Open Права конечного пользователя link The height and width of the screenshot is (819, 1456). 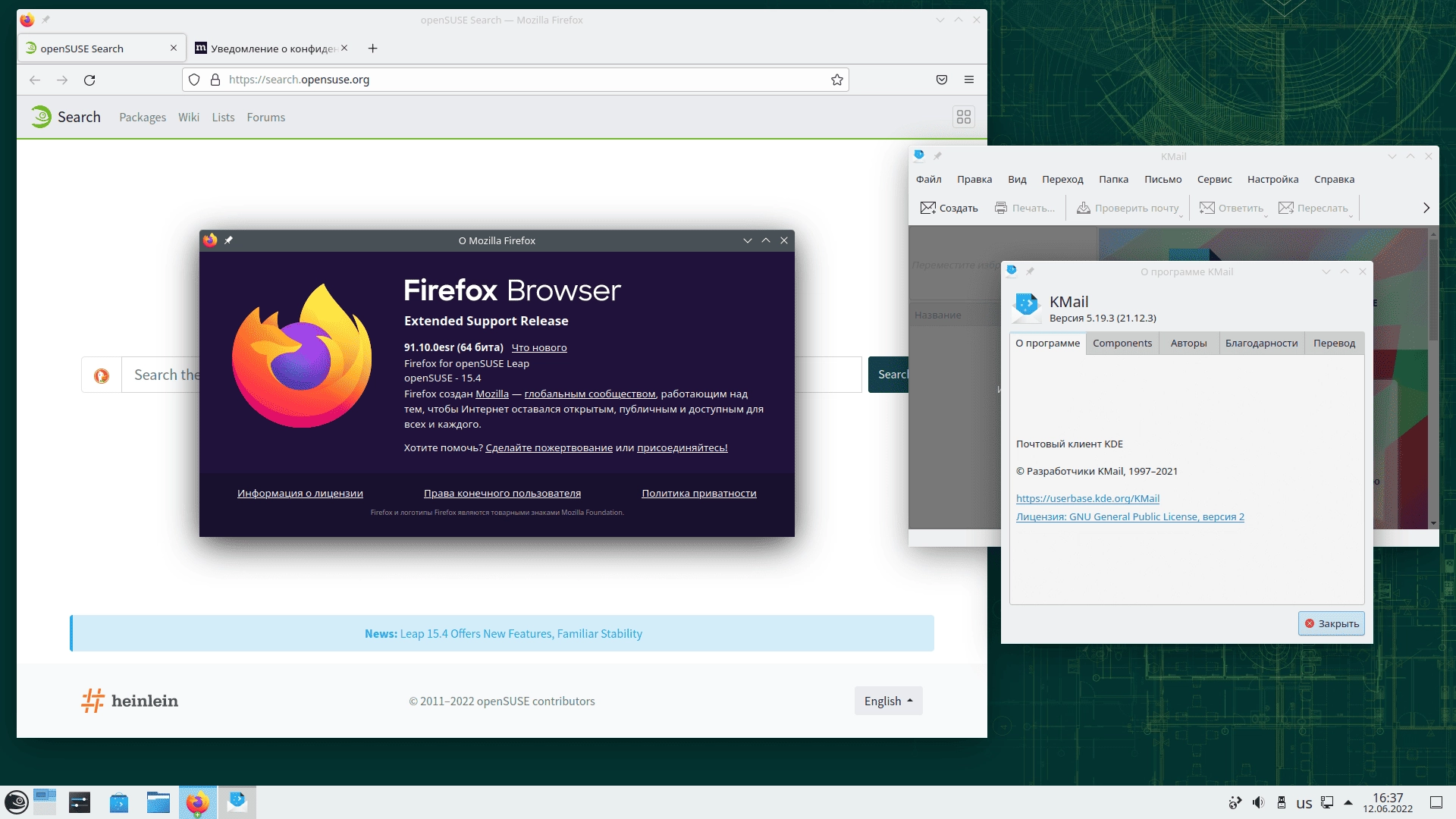click(502, 494)
